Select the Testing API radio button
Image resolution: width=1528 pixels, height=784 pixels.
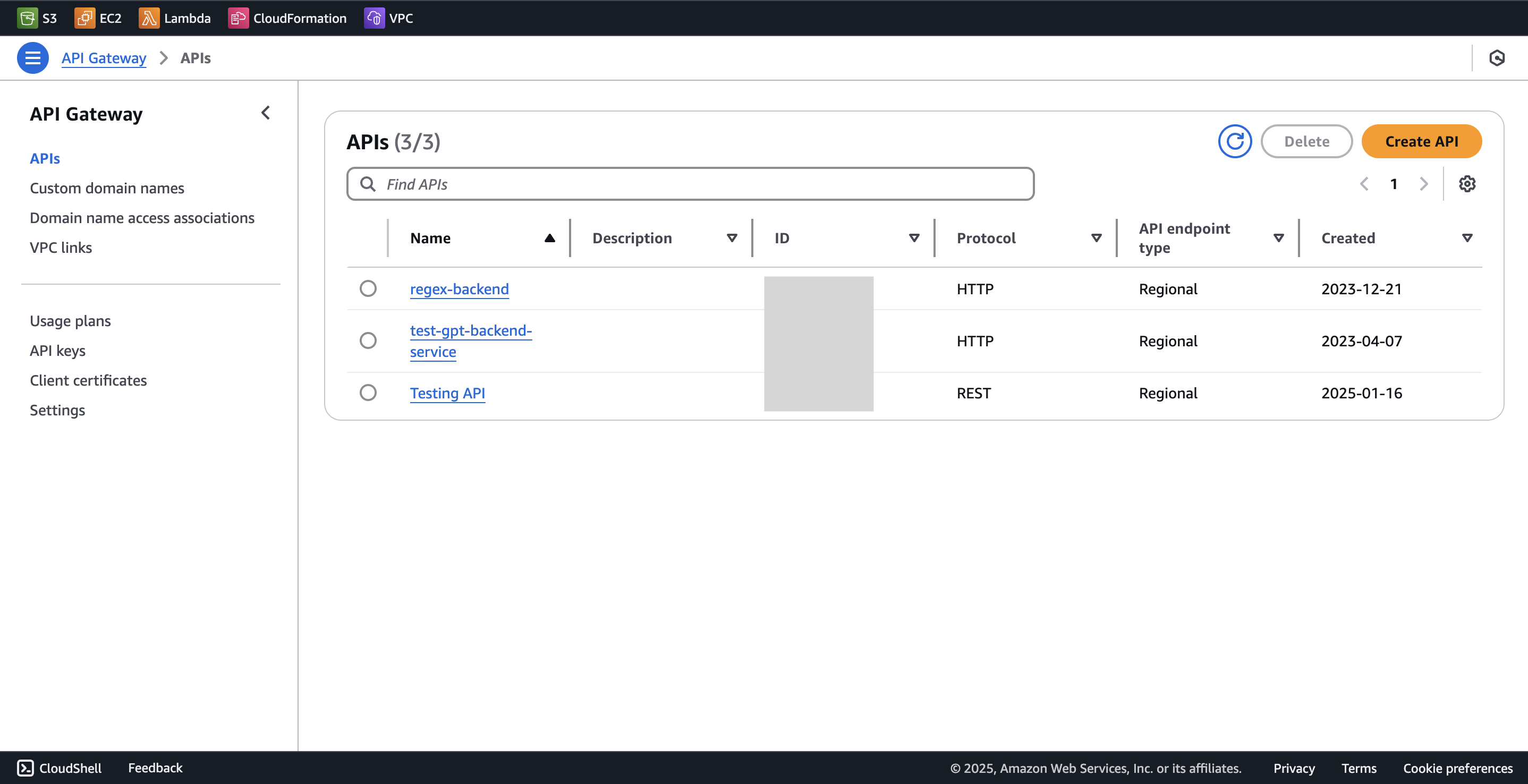pos(368,393)
